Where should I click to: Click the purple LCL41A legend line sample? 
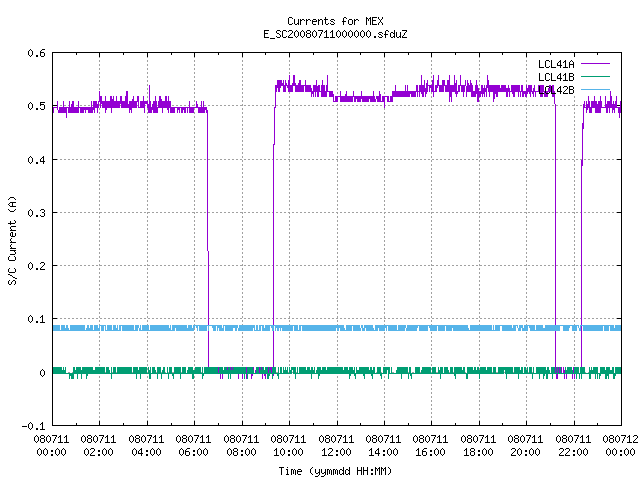point(595,64)
